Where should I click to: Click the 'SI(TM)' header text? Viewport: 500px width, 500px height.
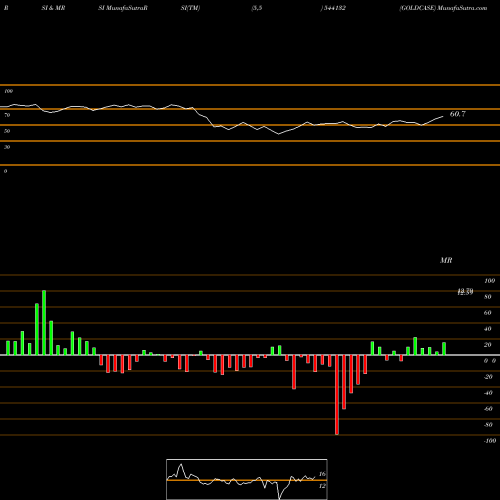(190, 8)
